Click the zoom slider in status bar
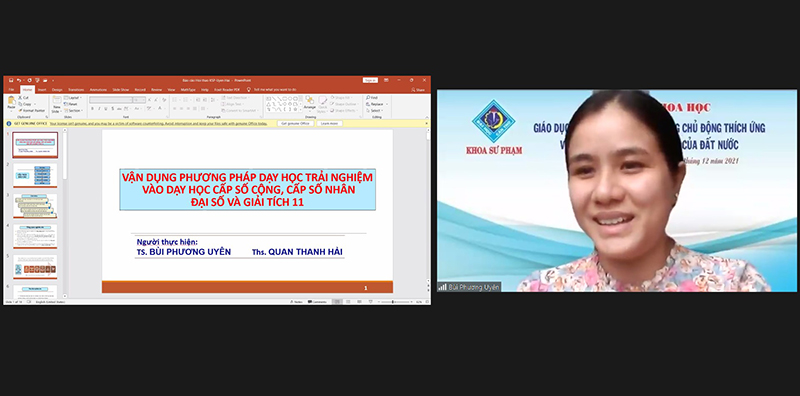This screenshot has width=800, height=396. pyautogui.click(x=396, y=302)
